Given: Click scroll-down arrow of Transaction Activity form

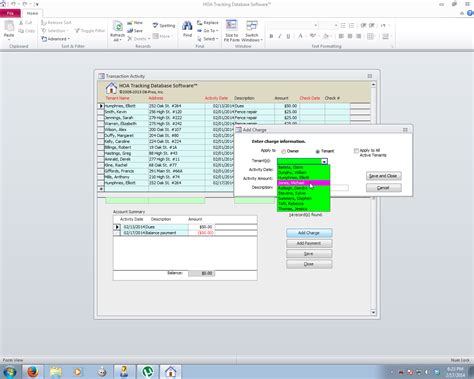Looking at the screenshot, I should coord(373,313).
